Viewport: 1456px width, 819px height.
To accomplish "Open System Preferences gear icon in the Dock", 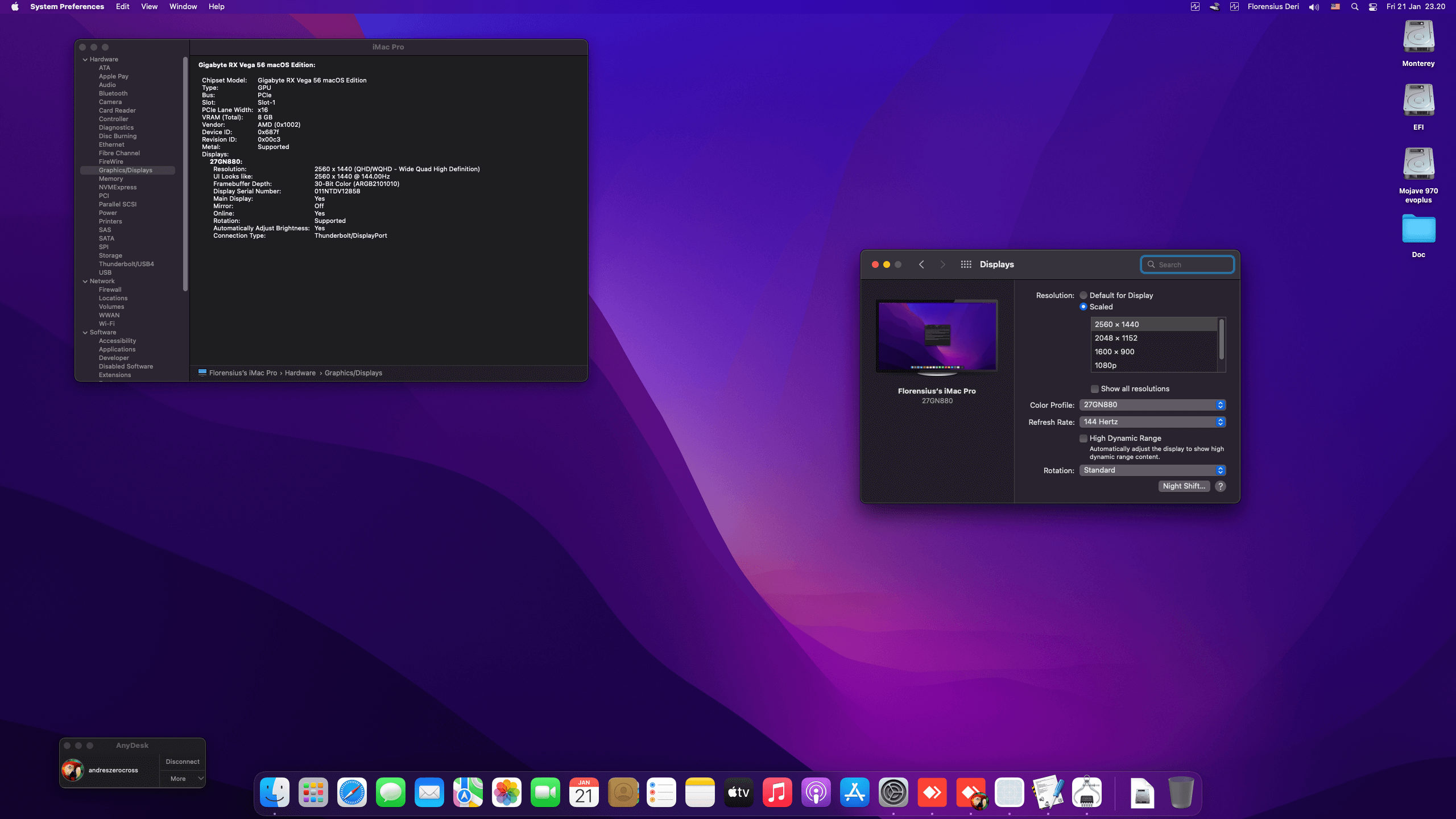I will [x=894, y=792].
